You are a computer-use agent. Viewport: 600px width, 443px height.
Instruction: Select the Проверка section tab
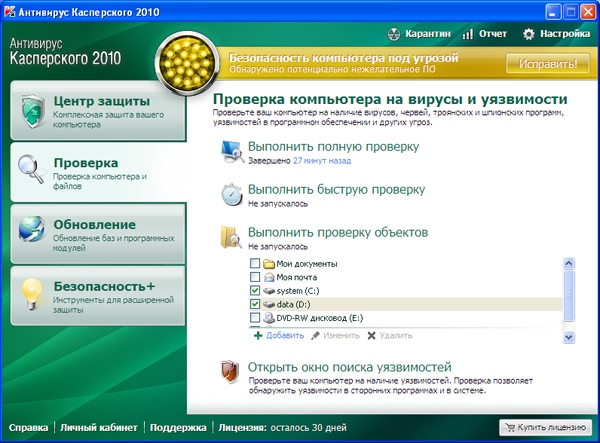point(99,172)
